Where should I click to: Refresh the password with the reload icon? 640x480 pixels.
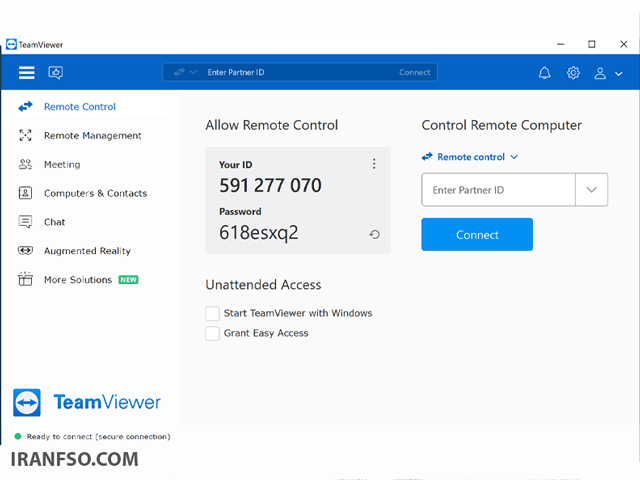(374, 234)
